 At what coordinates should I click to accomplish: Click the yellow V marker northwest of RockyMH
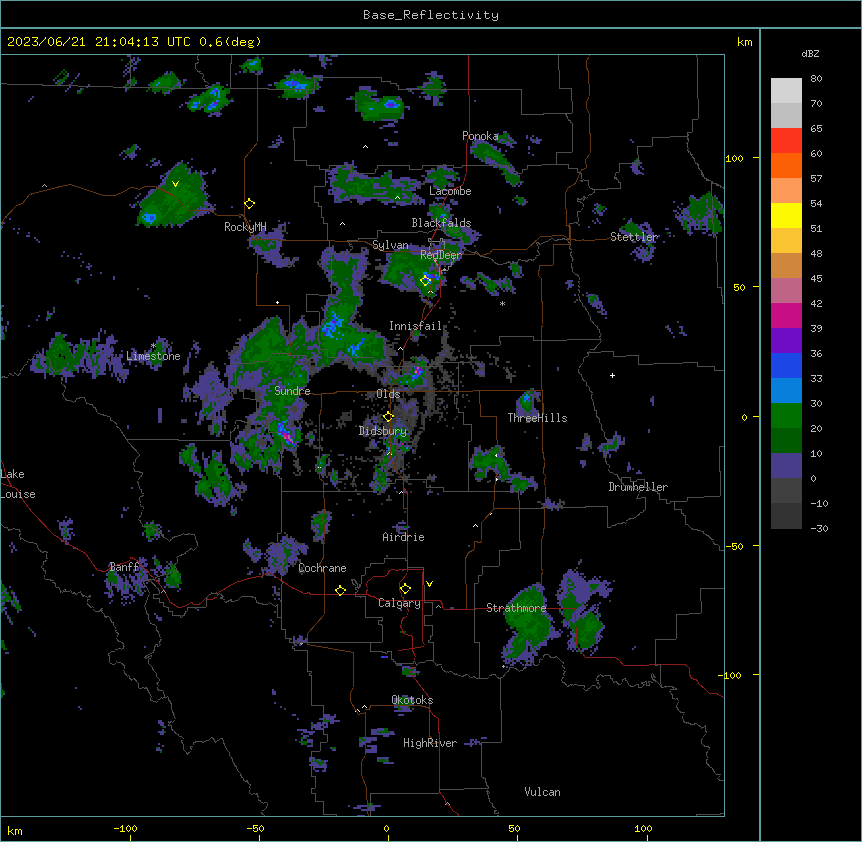175,184
